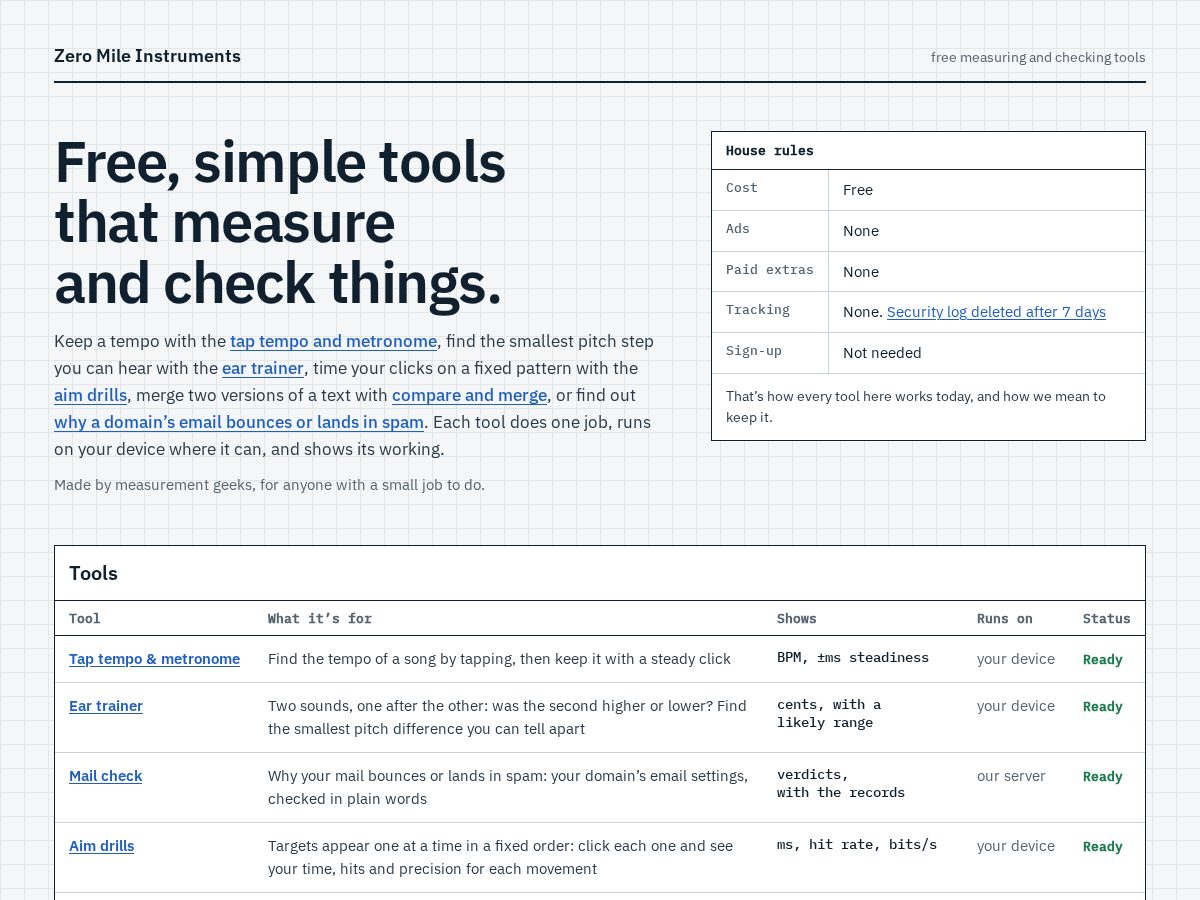The height and width of the screenshot is (900, 1200).
Task: Open the 'Mail check' tool link
Action: coord(105,776)
